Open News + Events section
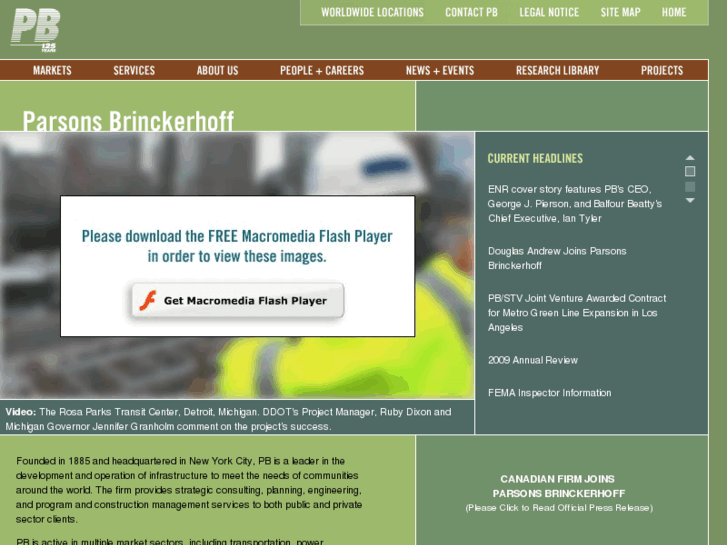727x545 pixels. pyautogui.click(x=440, y=71)
